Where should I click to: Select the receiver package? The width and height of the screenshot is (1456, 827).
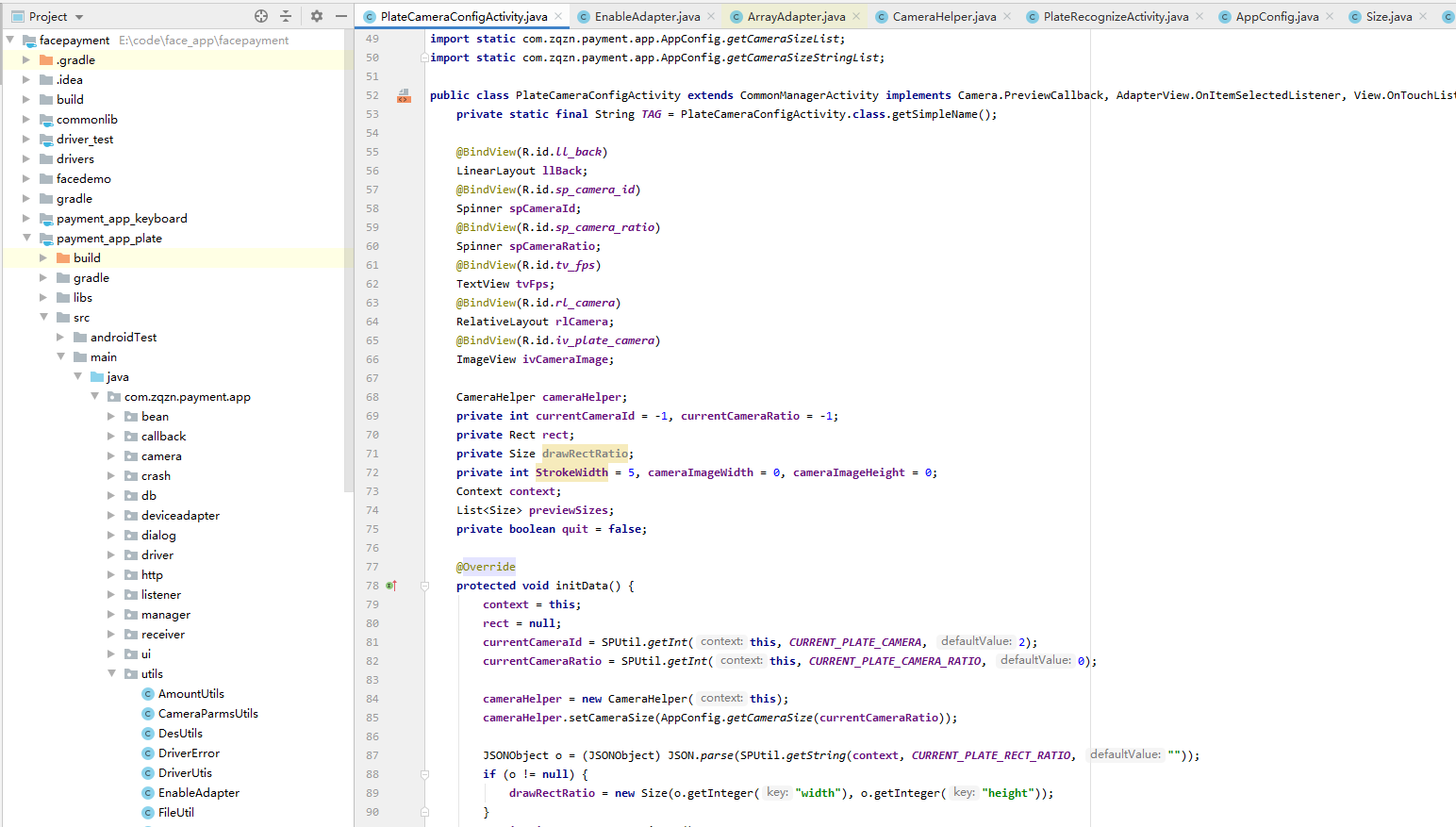point(162,634)
